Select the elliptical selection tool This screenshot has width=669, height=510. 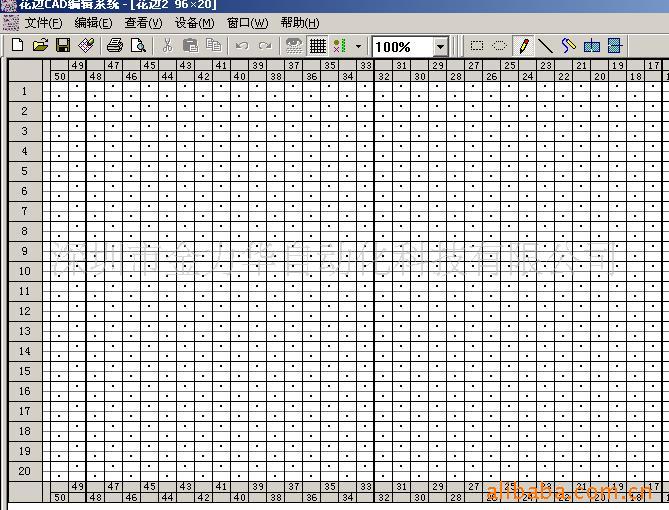pos(500,46)
